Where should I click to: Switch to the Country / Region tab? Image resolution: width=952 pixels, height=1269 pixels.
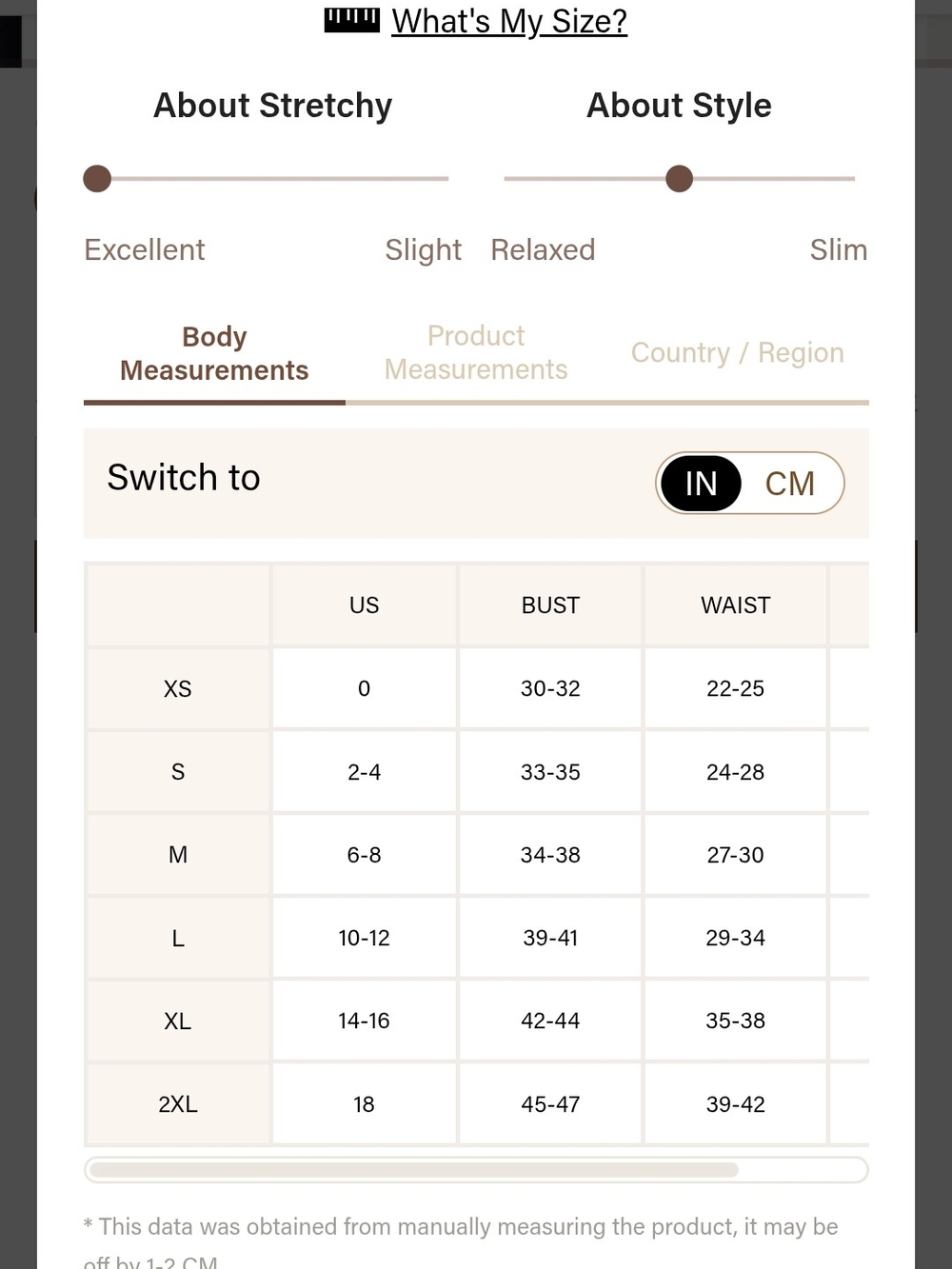pos(738,352)
